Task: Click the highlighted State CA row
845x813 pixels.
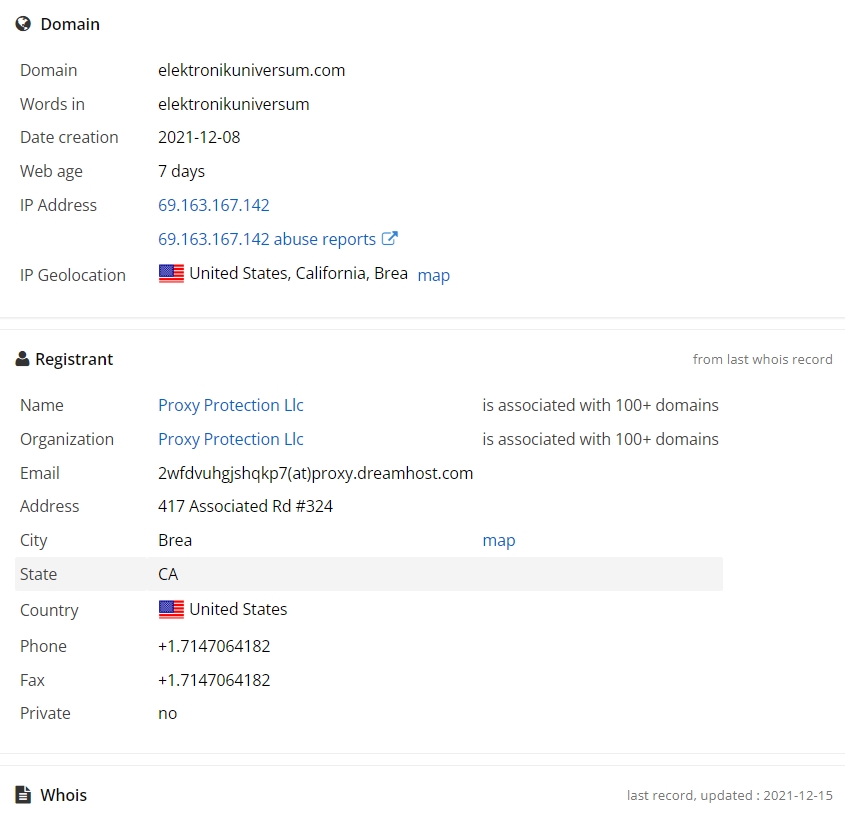Action: [x=369, y=574]
